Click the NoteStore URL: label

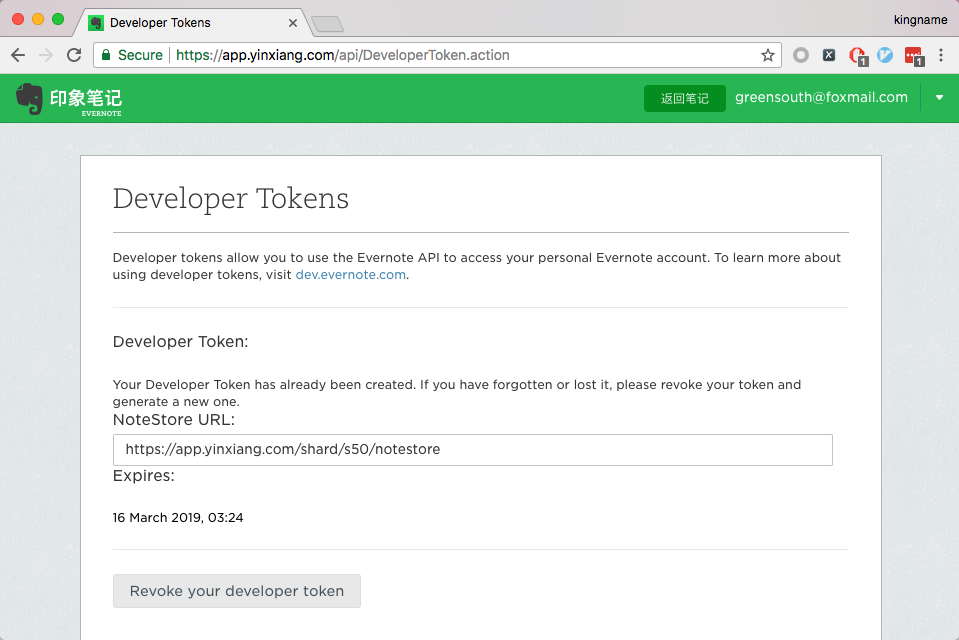tap(174, 420)
